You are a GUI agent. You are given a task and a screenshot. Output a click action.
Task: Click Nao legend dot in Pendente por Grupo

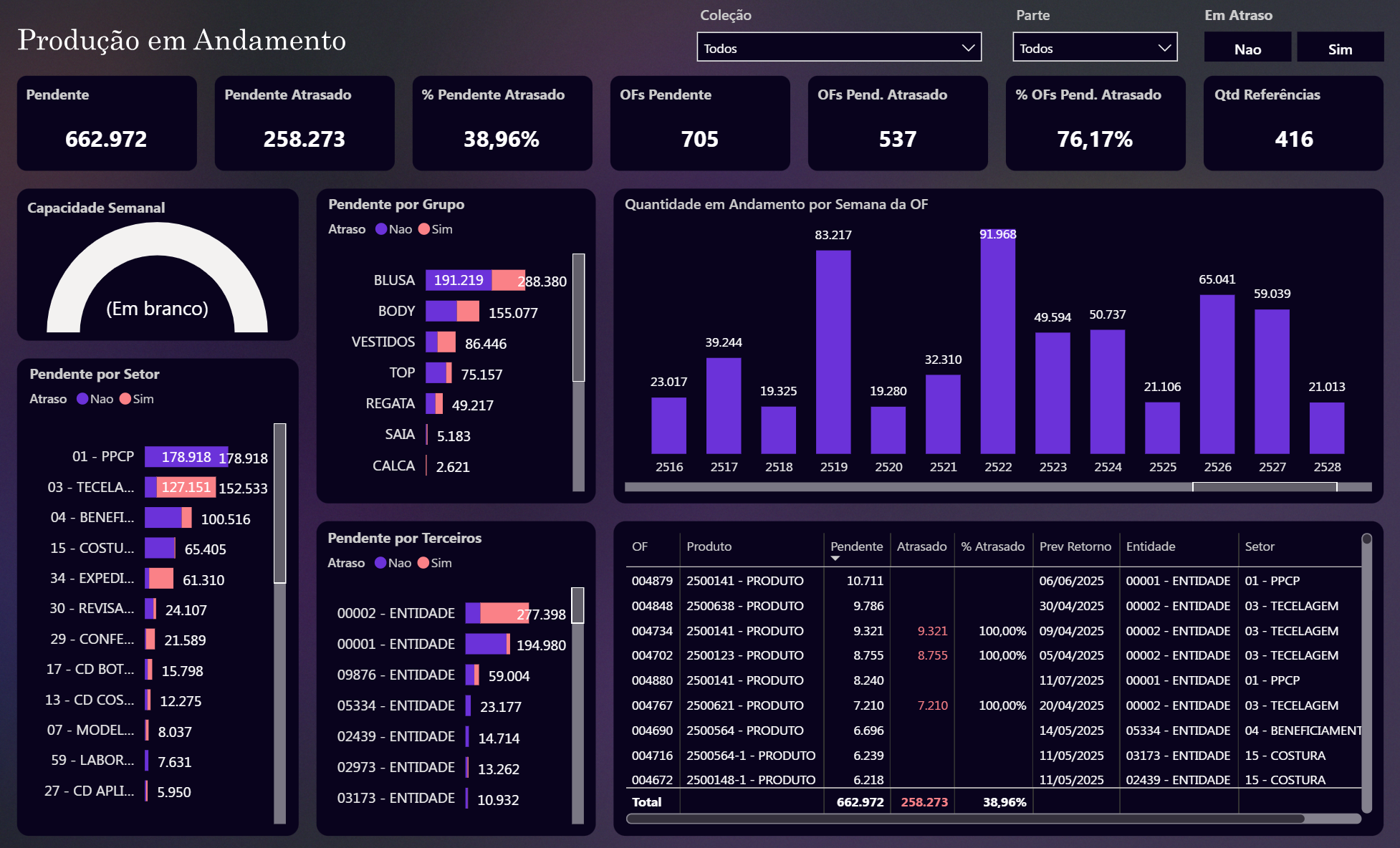(381, 229)
